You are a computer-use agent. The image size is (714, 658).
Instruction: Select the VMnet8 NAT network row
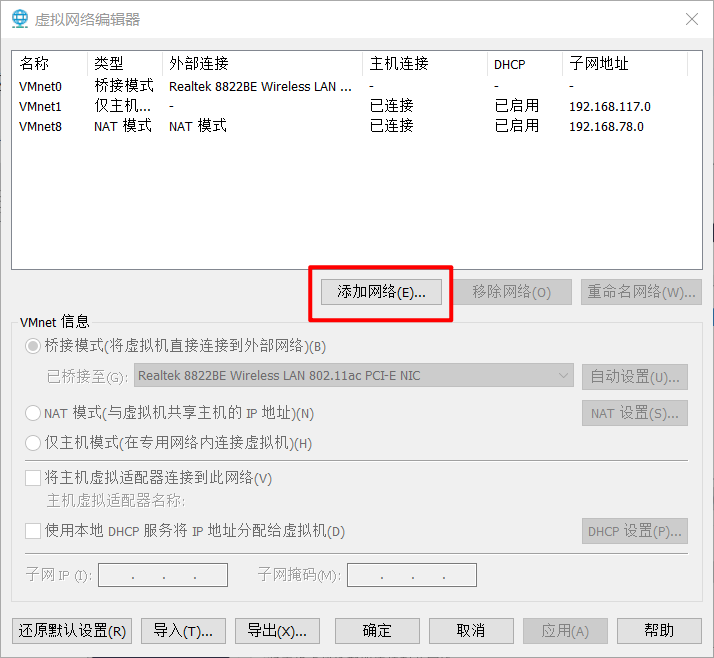pyautogui.click(x=40, y=126)
